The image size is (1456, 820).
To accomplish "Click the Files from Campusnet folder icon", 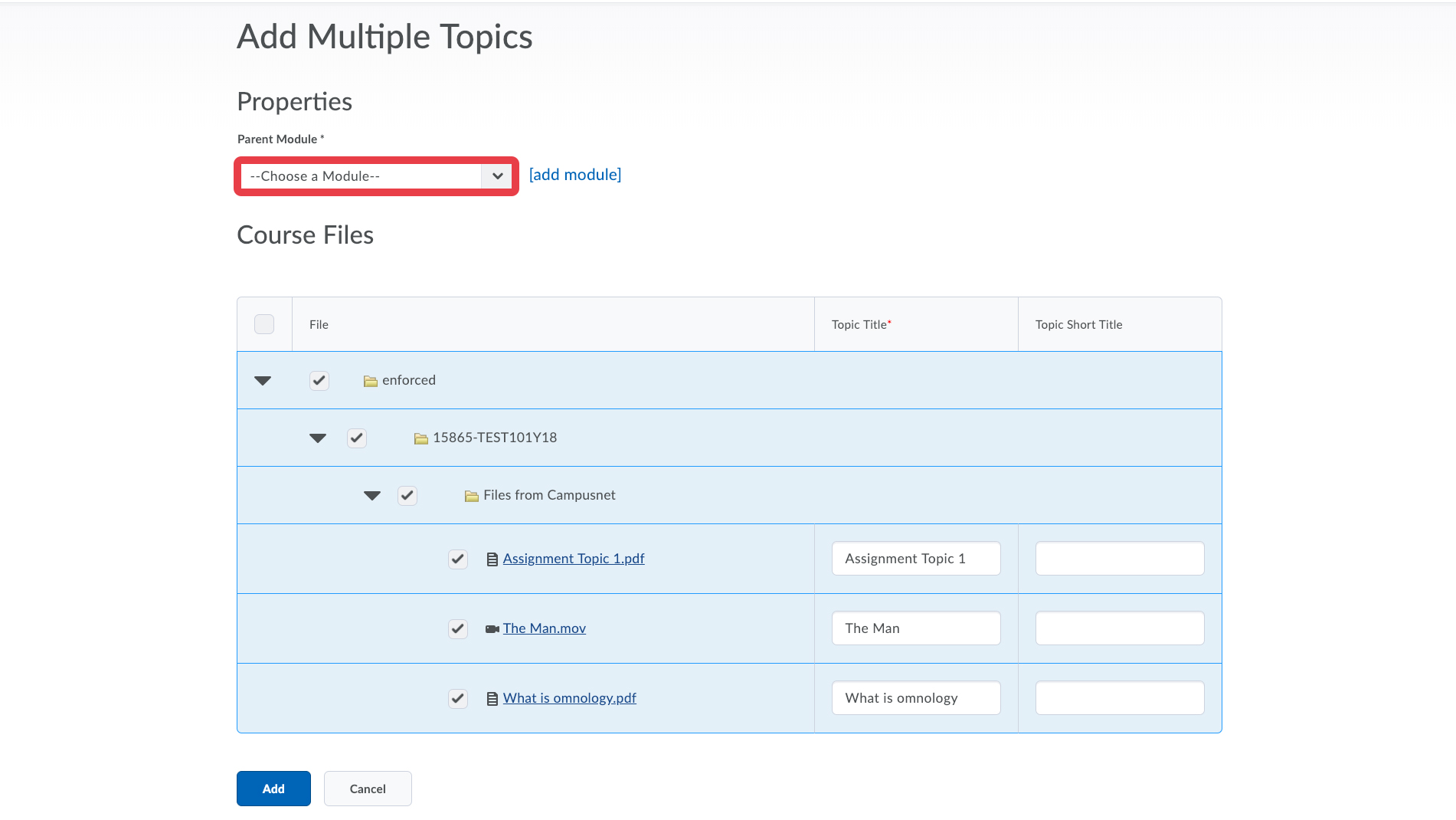I will coord(471,496).
